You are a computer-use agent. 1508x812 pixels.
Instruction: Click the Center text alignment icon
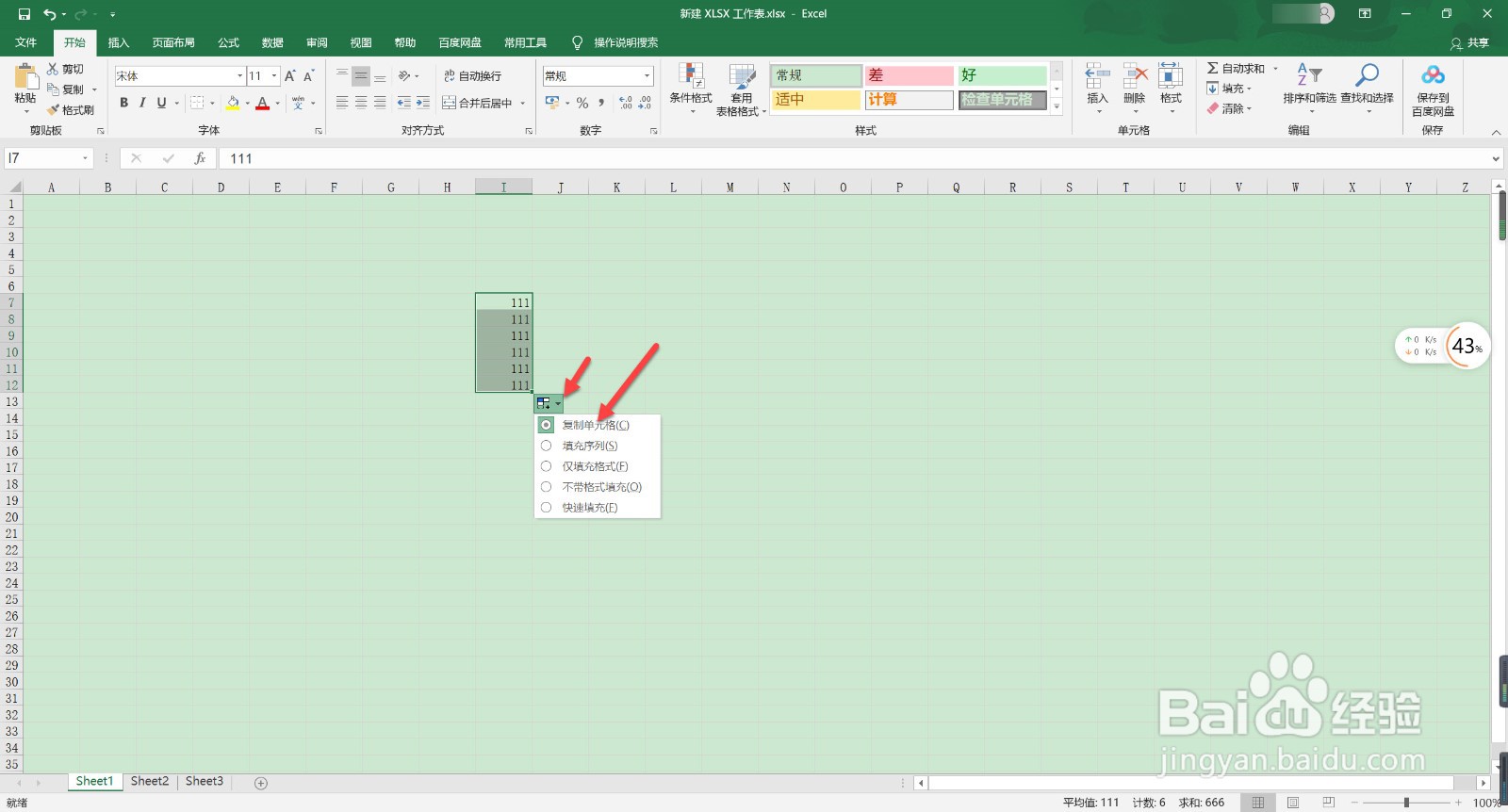(x=361, y=103)
